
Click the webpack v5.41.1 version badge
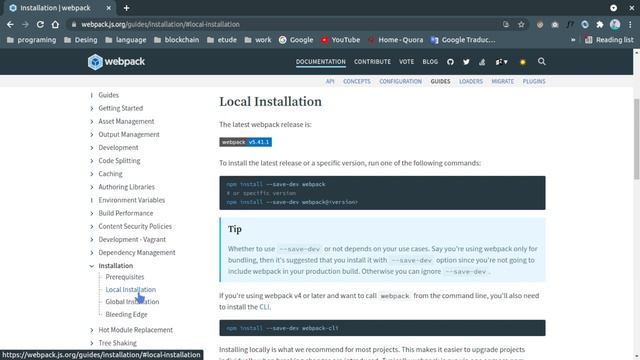coord(246,142)
